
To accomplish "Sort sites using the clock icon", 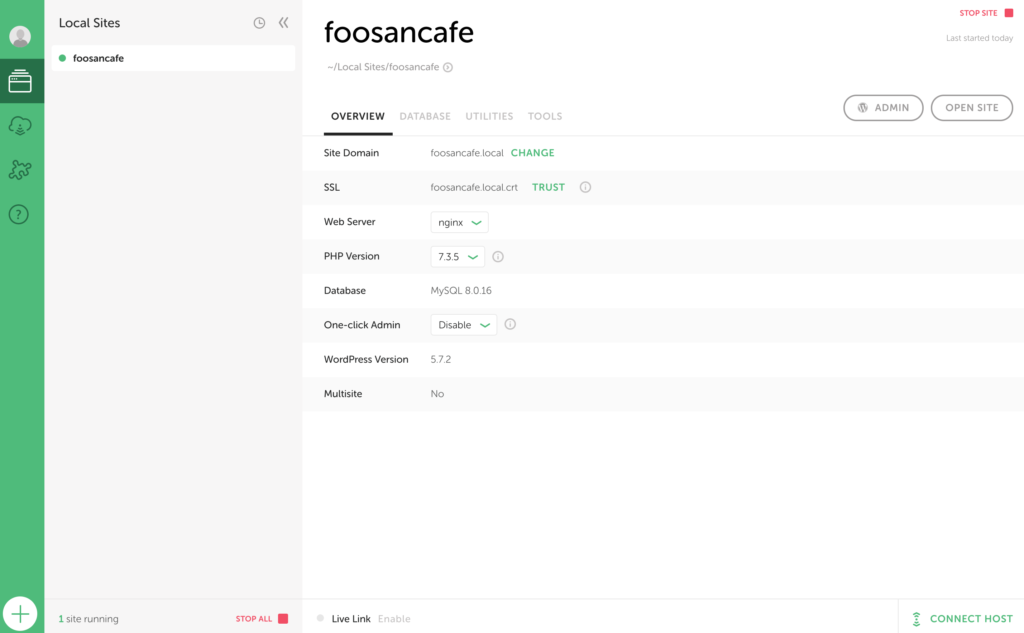I will 259,23.
